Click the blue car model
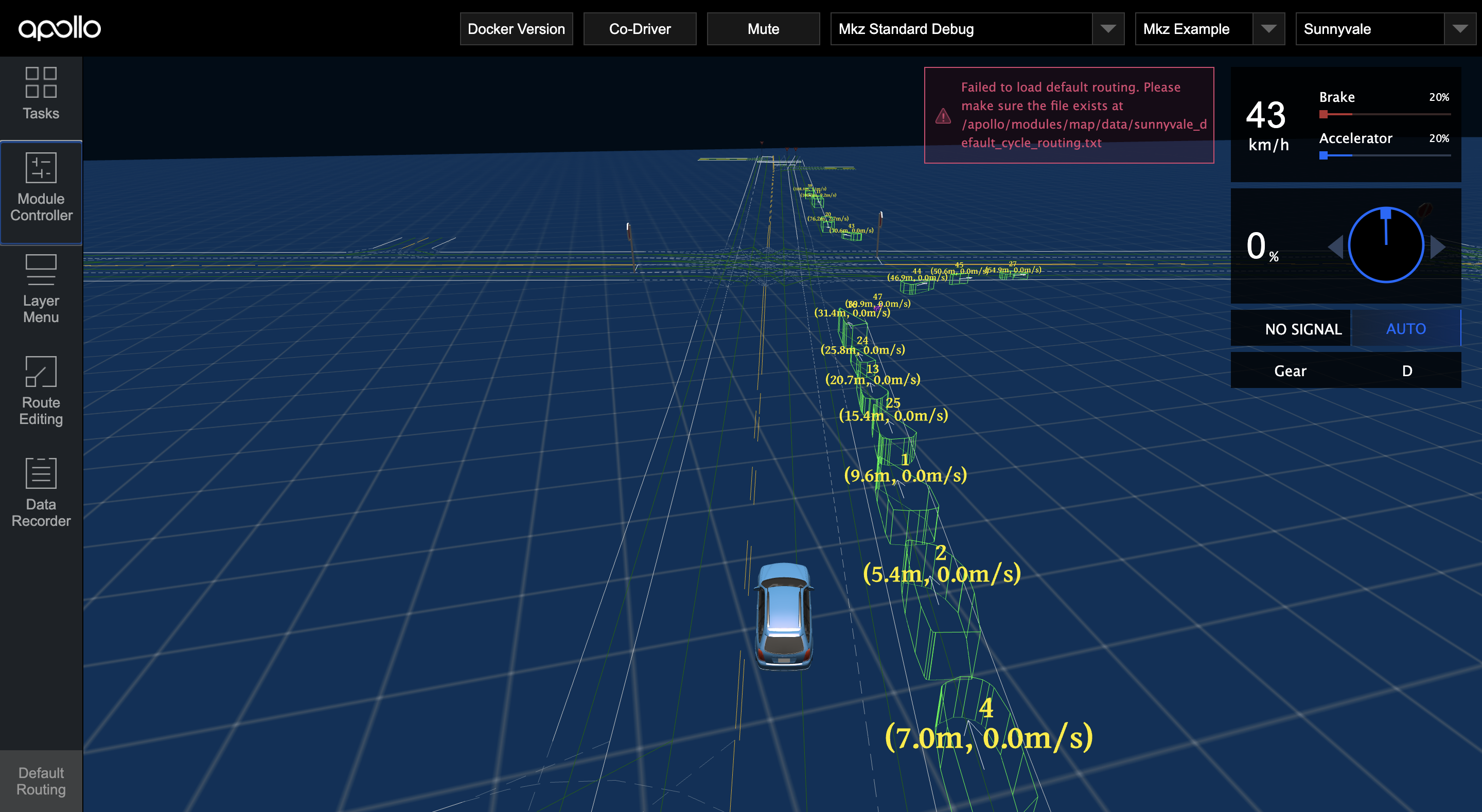 784,616
